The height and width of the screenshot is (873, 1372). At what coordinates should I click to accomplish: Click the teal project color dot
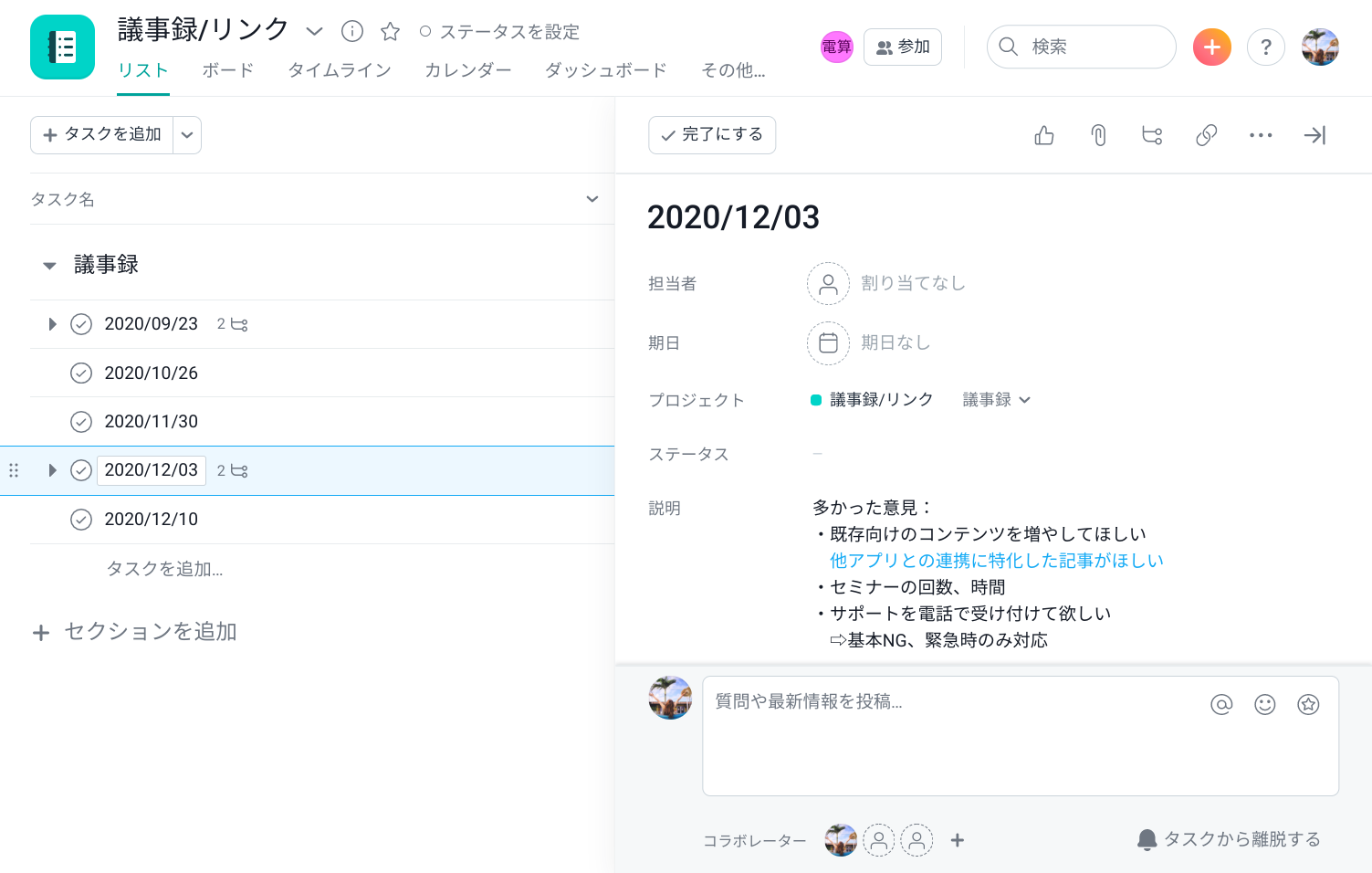[816, 400]
